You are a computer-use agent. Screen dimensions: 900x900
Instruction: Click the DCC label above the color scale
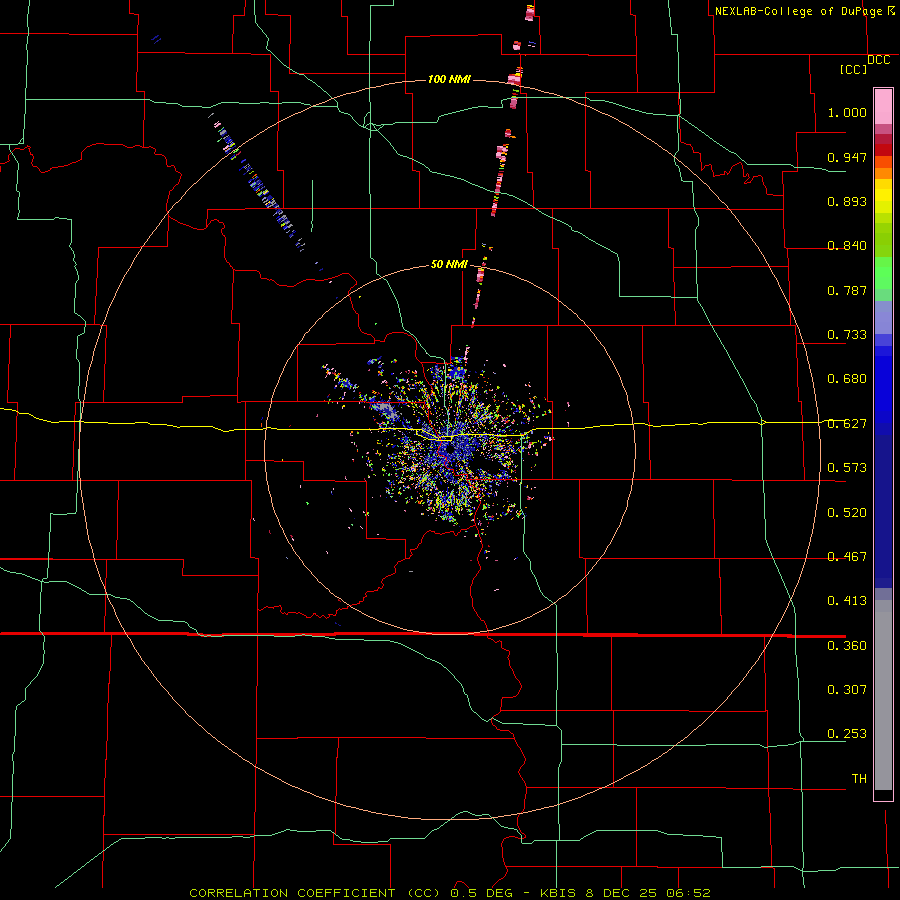tap(879, 60)
